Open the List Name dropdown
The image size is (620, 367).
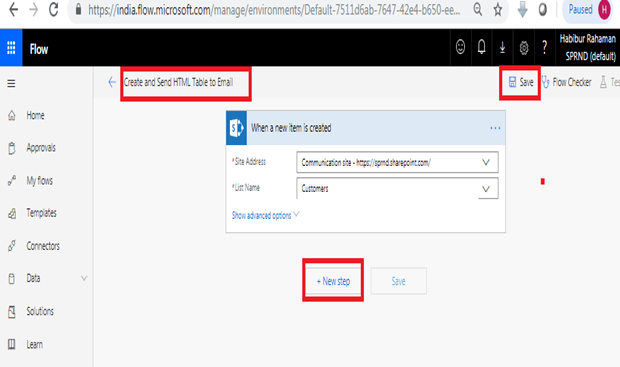[x=397, y=188]
